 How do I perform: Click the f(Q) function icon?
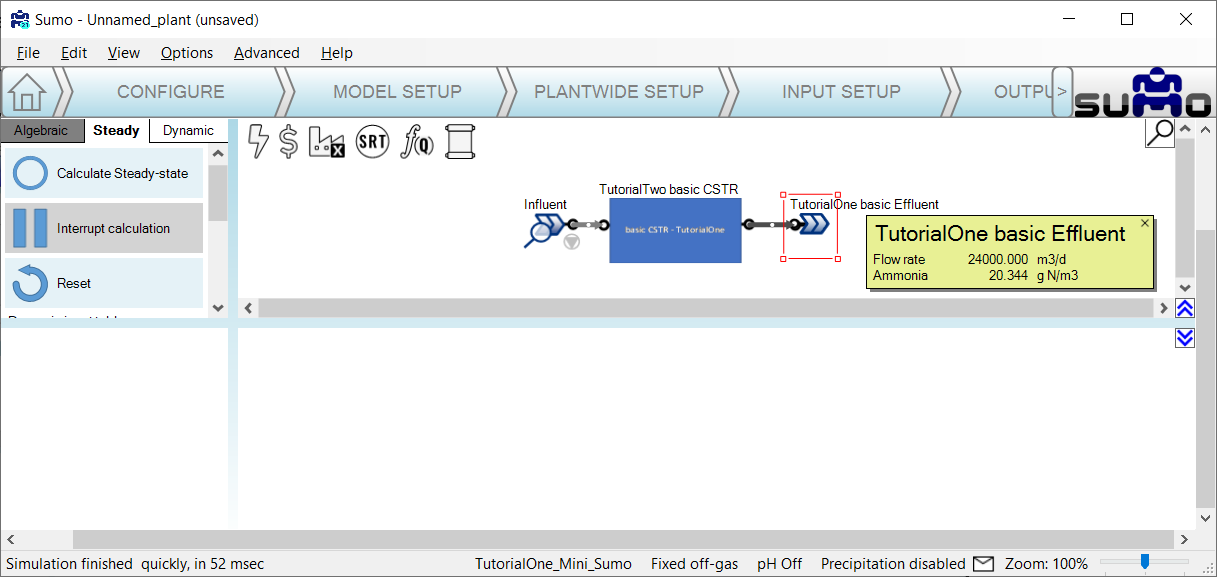(x=417, y=142)
